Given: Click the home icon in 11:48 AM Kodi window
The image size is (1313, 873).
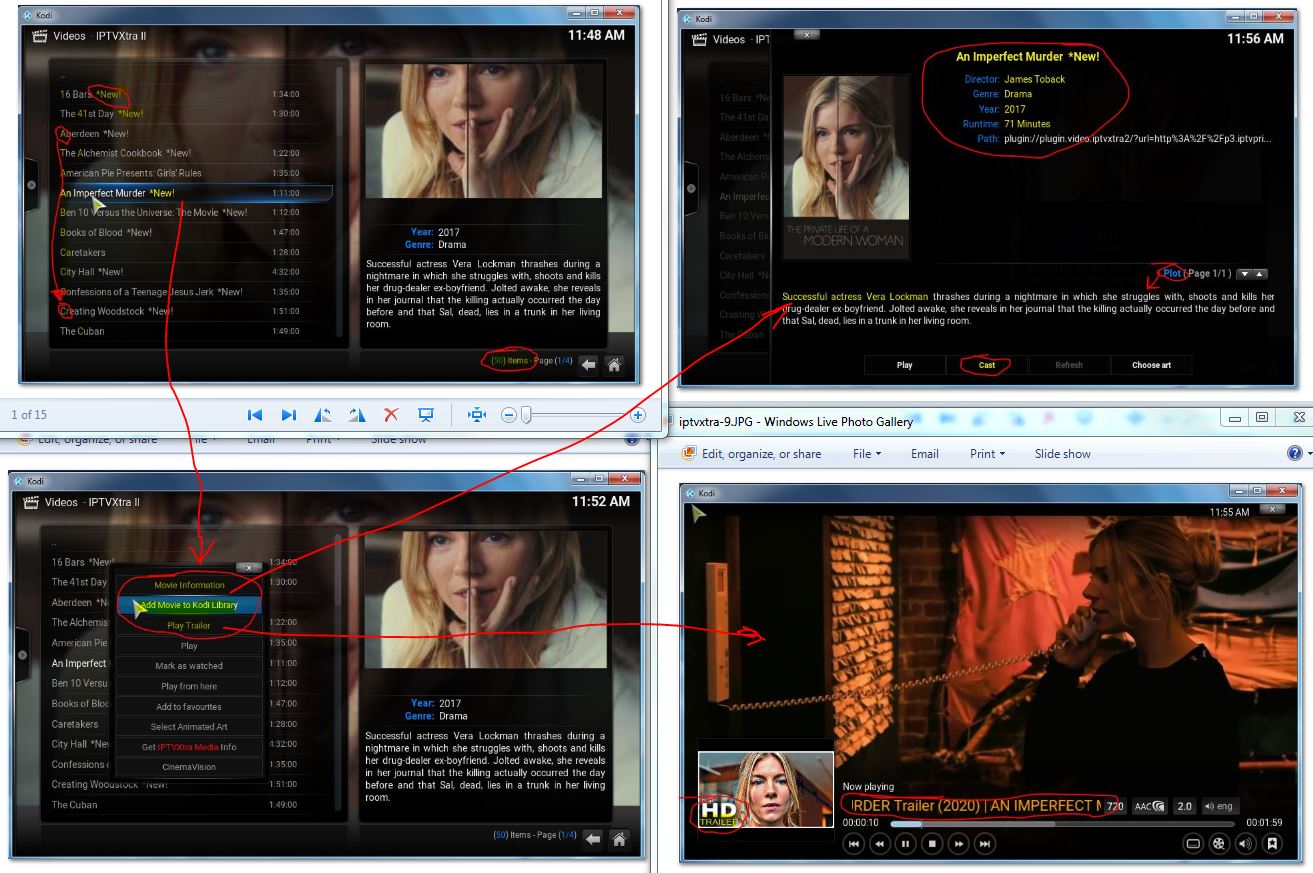Looking at the screenshot, I should point(615,365).
